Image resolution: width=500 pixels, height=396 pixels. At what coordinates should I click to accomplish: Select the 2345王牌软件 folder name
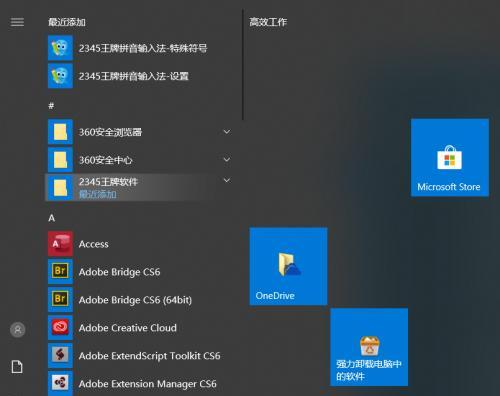[108, 182]
